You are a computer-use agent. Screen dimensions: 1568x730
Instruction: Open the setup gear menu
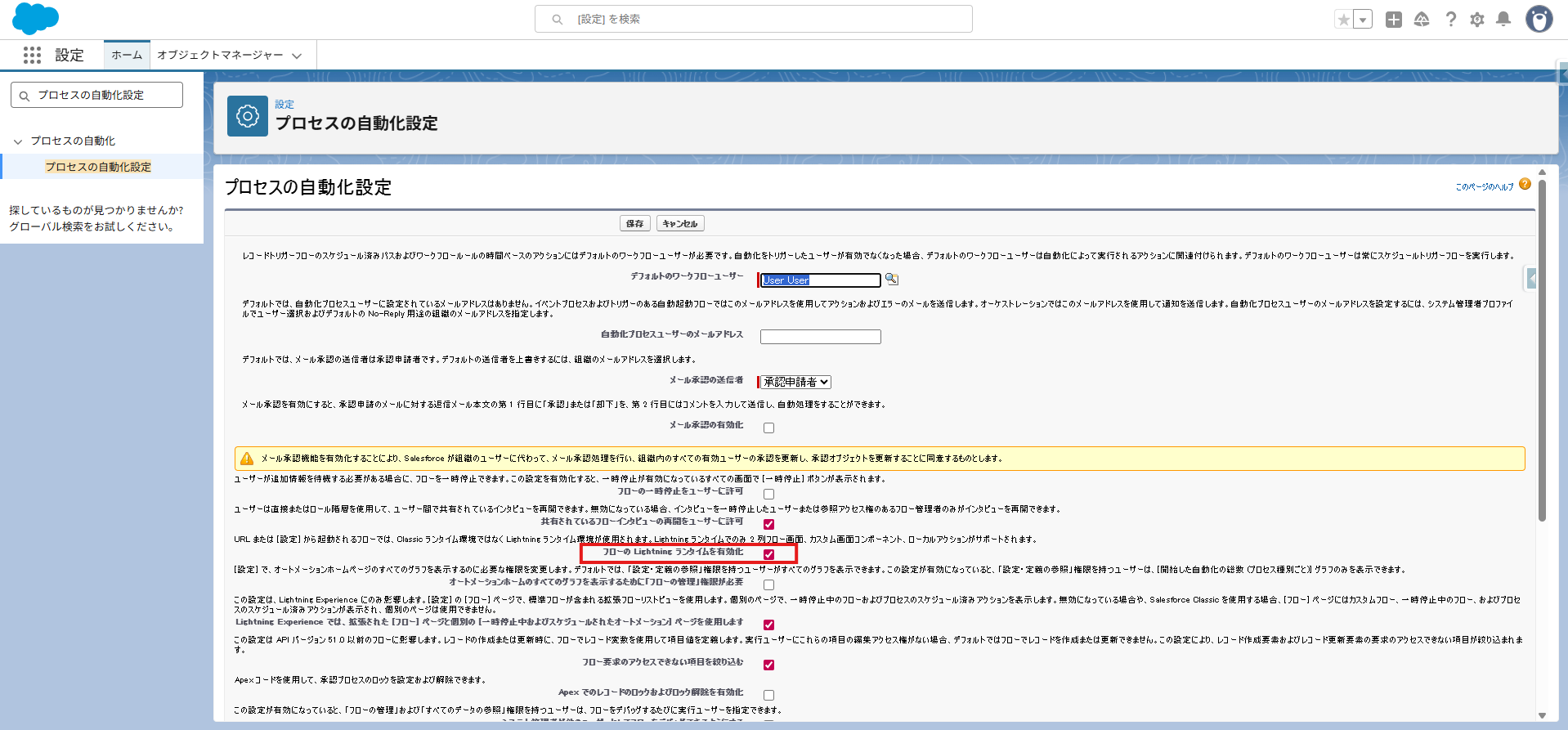click(1476, 20)
